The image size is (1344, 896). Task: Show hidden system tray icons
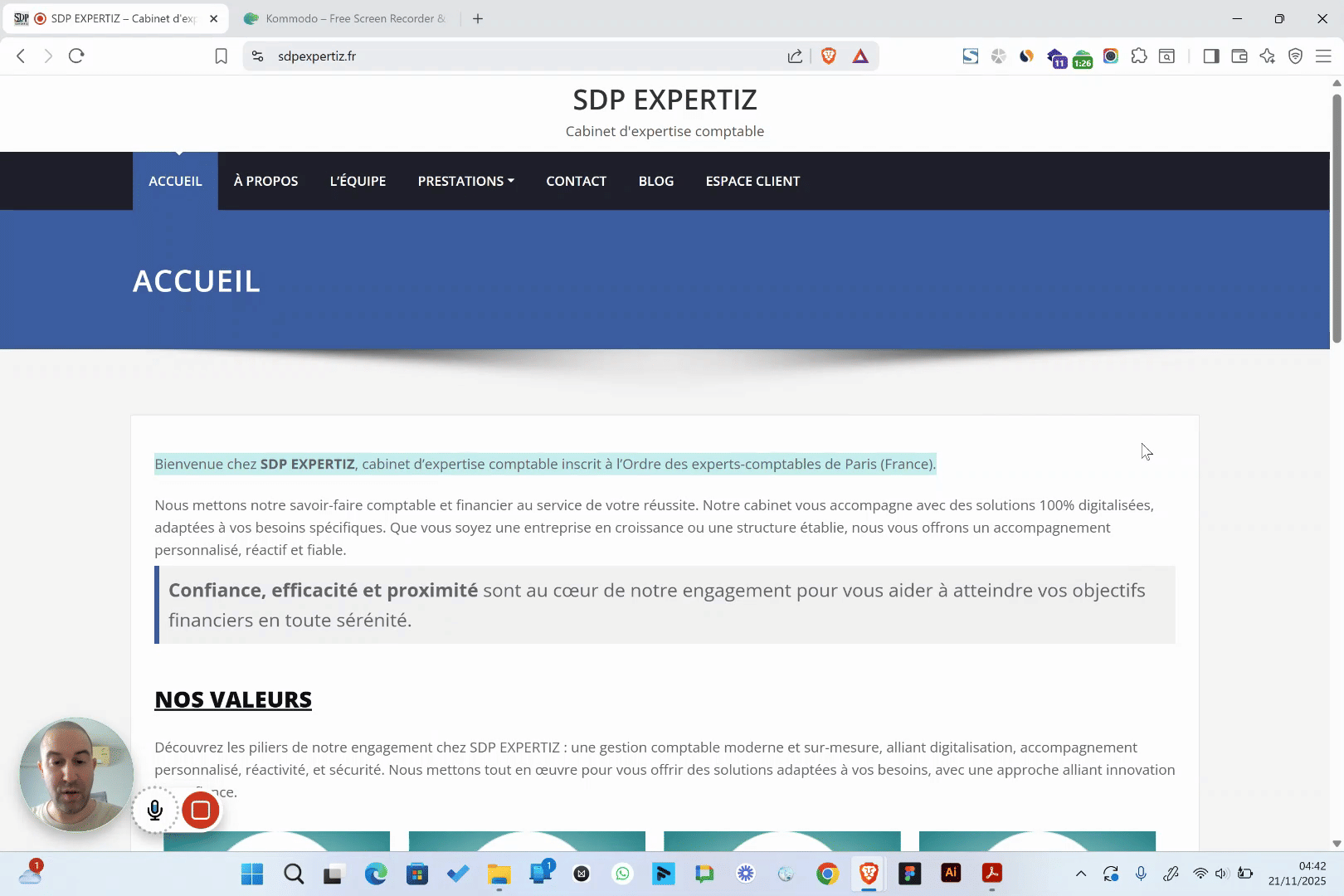tap(1080, 873)
